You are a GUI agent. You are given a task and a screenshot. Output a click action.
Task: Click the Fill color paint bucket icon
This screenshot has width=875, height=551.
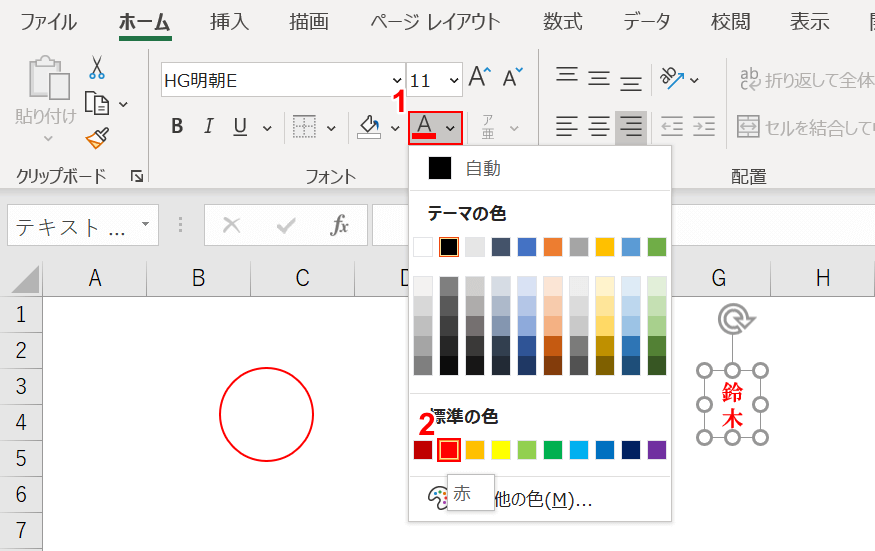pos(369,127)
